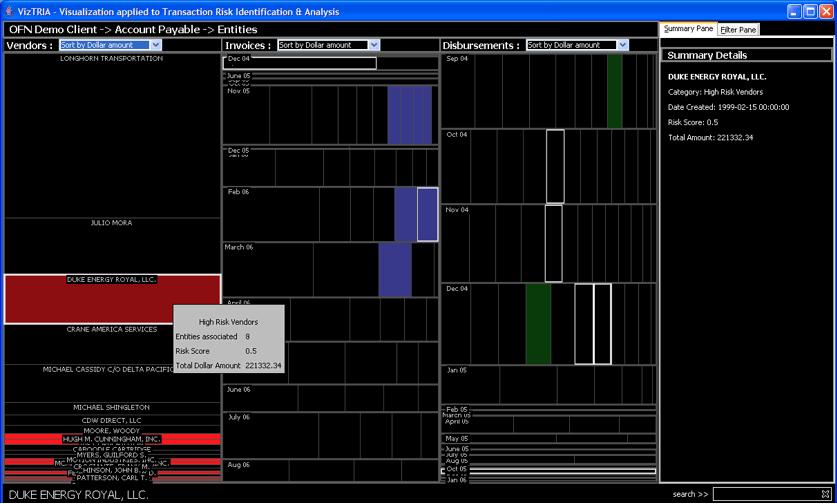Viewport: 837px width, 504px height.
Task: Click the High Risk Vendors tooltip title
Action: tap(228, 322)
